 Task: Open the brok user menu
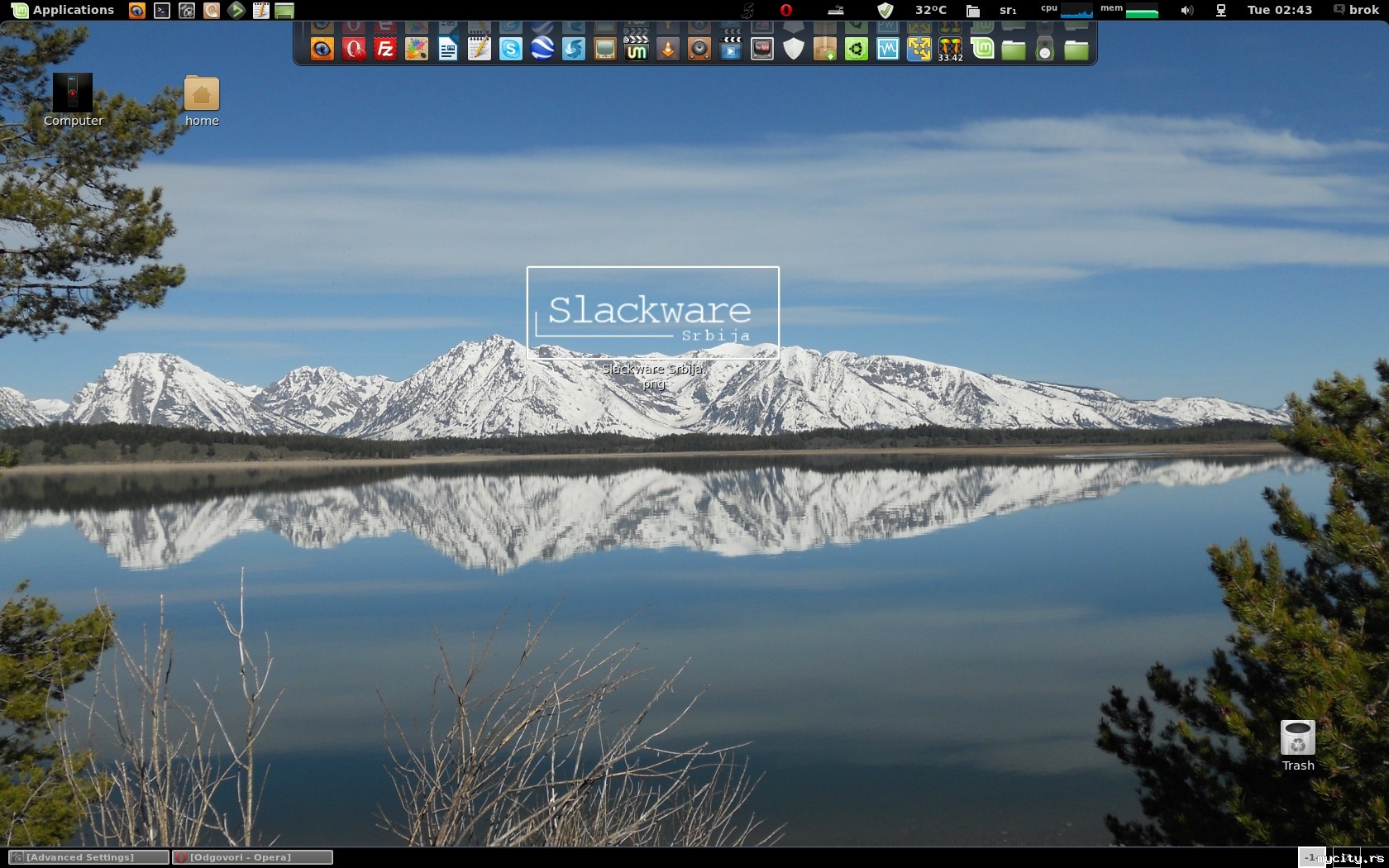click(x=1356, y=10)
